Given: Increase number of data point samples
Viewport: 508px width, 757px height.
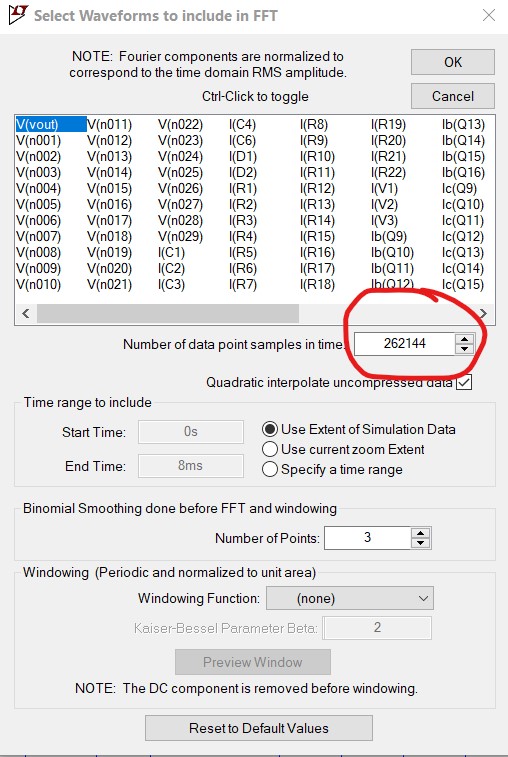Looking at the screenshot, I should 464,339.
